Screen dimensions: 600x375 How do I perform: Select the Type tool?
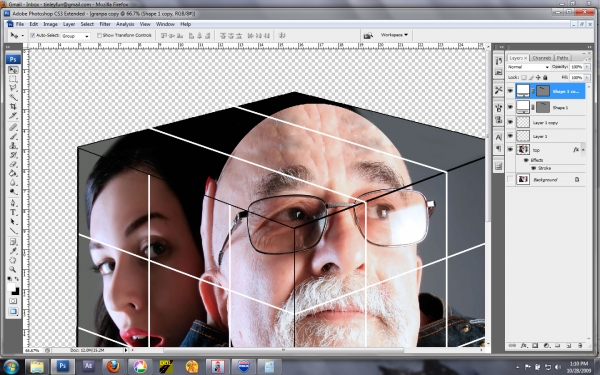[x=13, y=212]
